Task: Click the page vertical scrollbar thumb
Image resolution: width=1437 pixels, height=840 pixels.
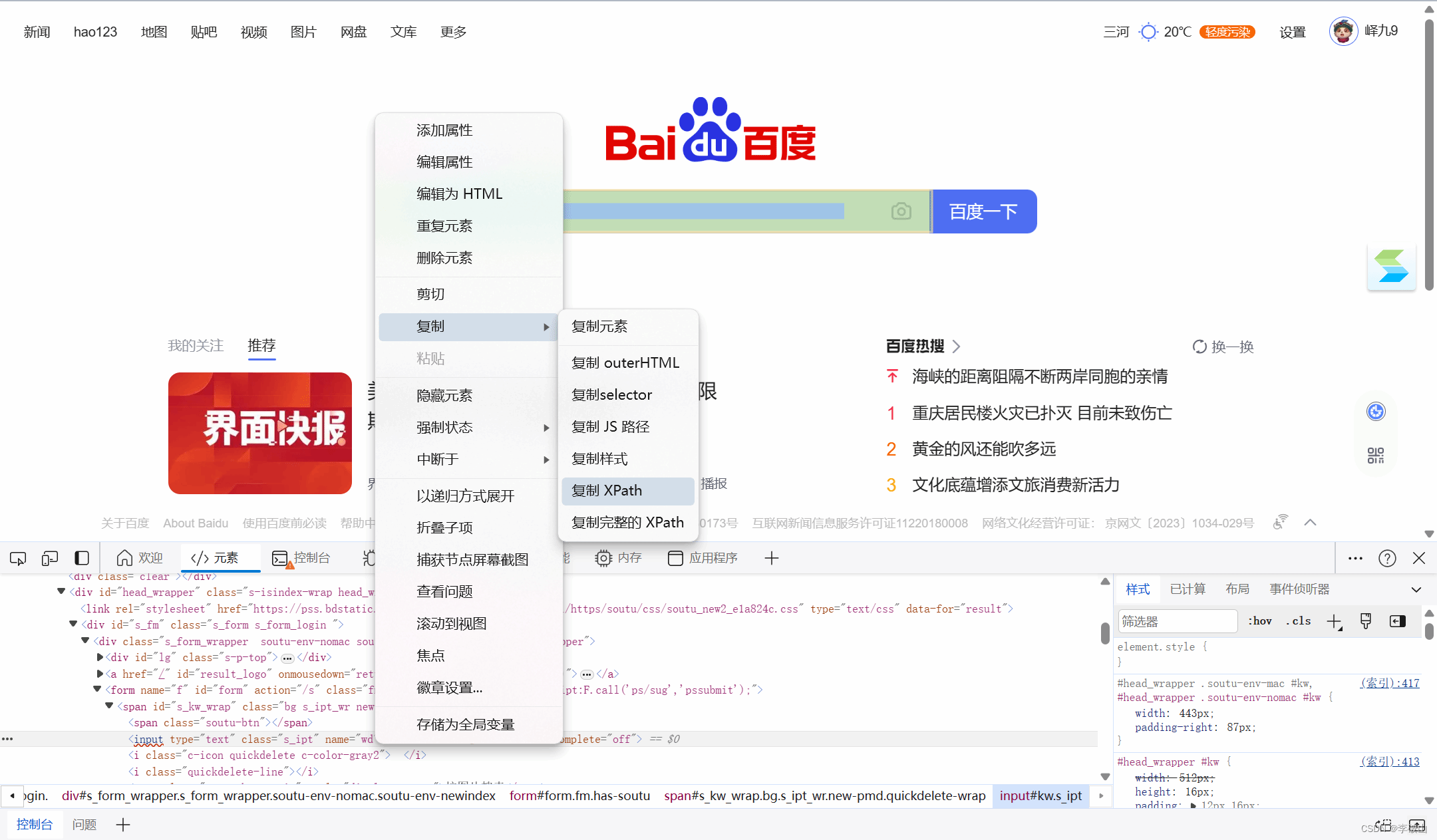Action: click(1429, 153)
